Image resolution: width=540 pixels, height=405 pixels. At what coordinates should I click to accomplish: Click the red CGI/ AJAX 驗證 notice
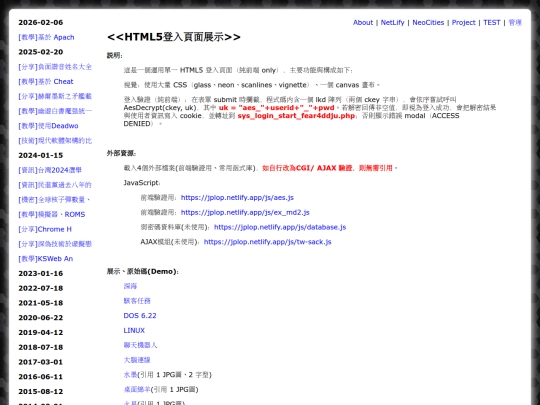[329, 168]
